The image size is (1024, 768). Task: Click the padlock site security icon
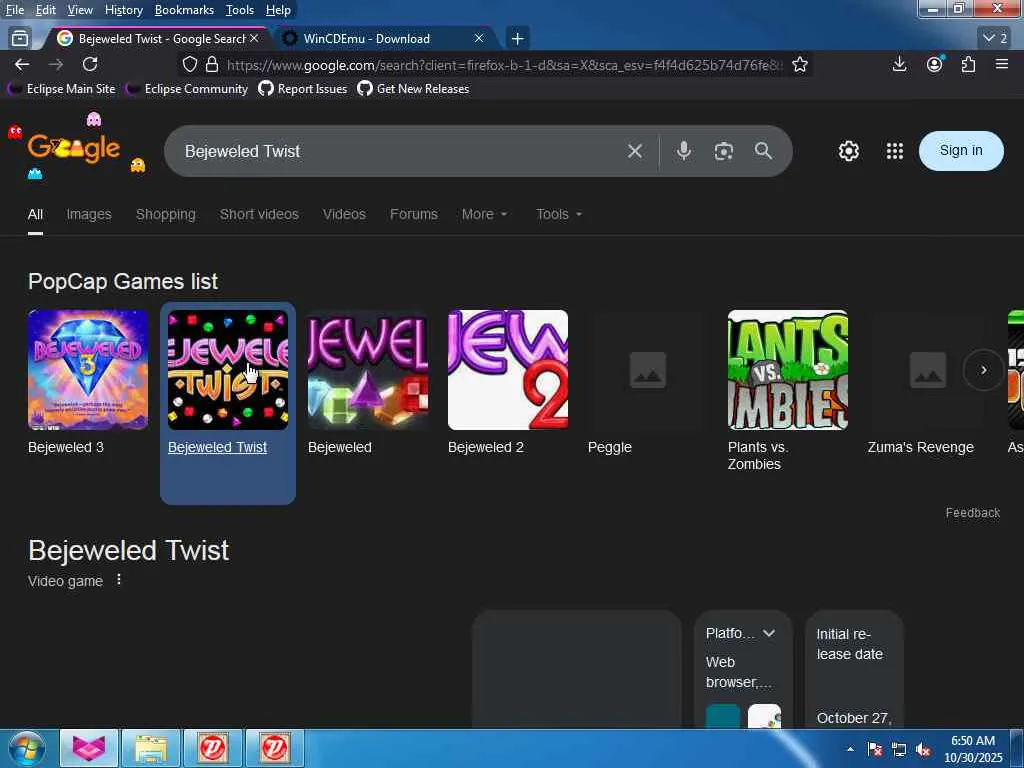(212, 64)
